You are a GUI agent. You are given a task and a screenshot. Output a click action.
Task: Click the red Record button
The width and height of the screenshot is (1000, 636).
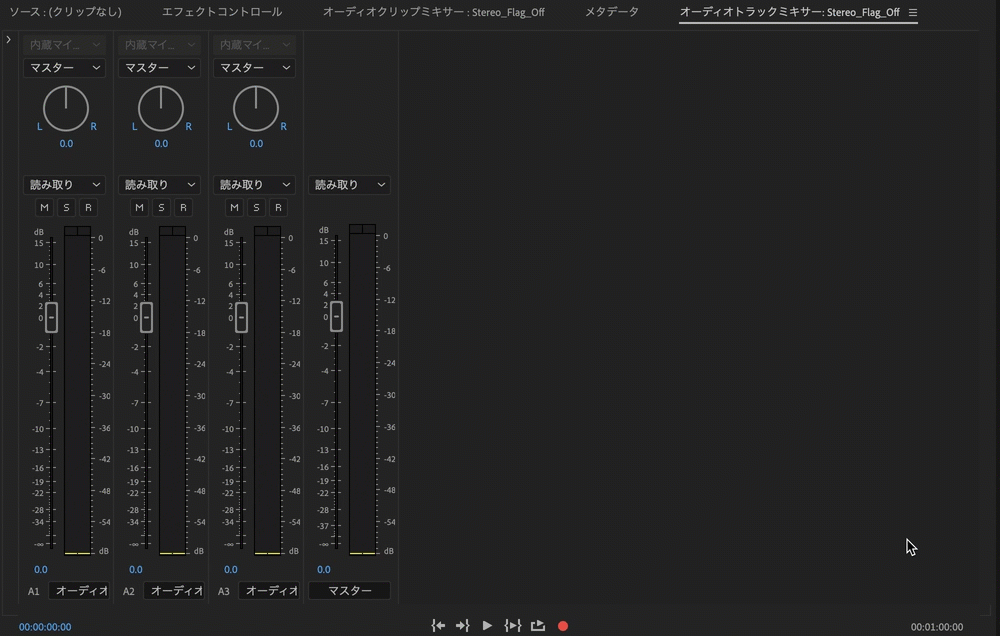tap(562, 626)
